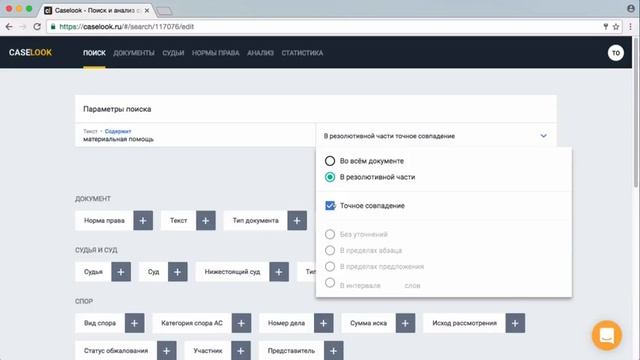Switch to Поиск navigation tab
This screenshot has width=640, height=360.
coord(94,53)
